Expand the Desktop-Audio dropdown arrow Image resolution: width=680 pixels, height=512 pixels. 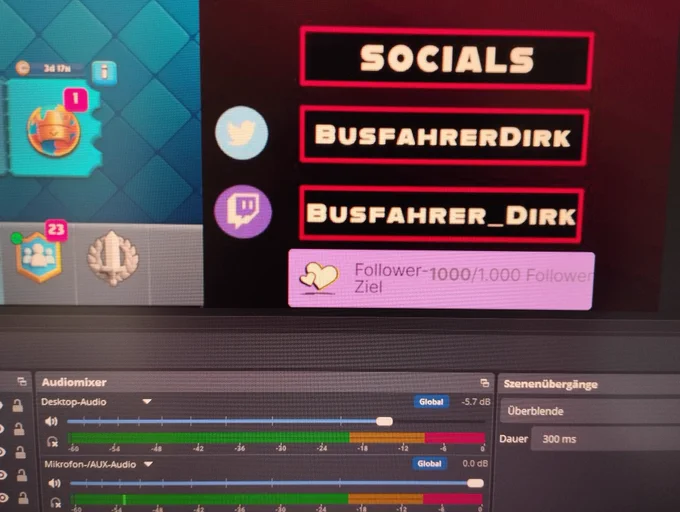tap(147, 401)
